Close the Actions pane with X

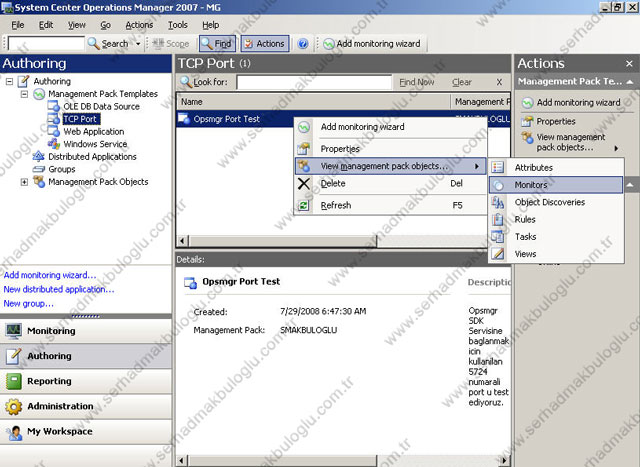tap(629, 64)
